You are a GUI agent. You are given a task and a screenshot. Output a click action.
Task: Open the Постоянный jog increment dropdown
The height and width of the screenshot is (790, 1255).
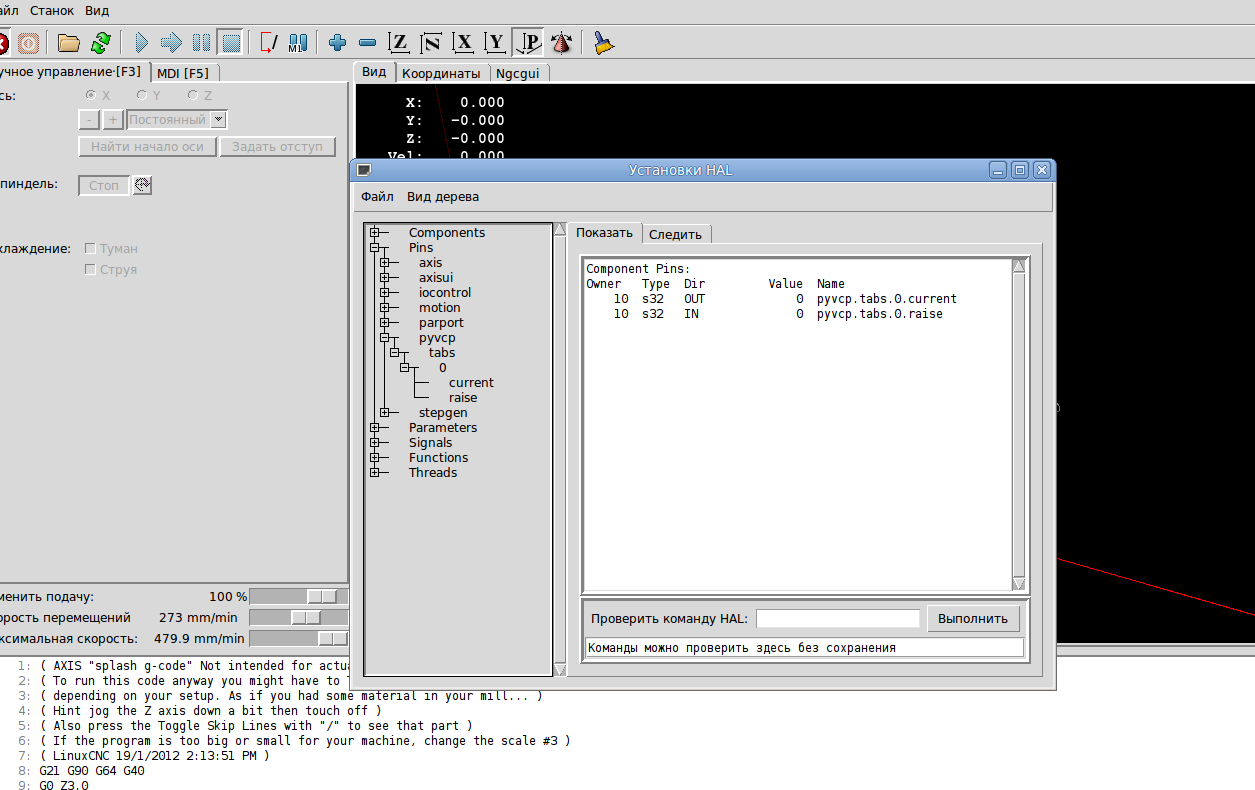[x=177, y=120]
